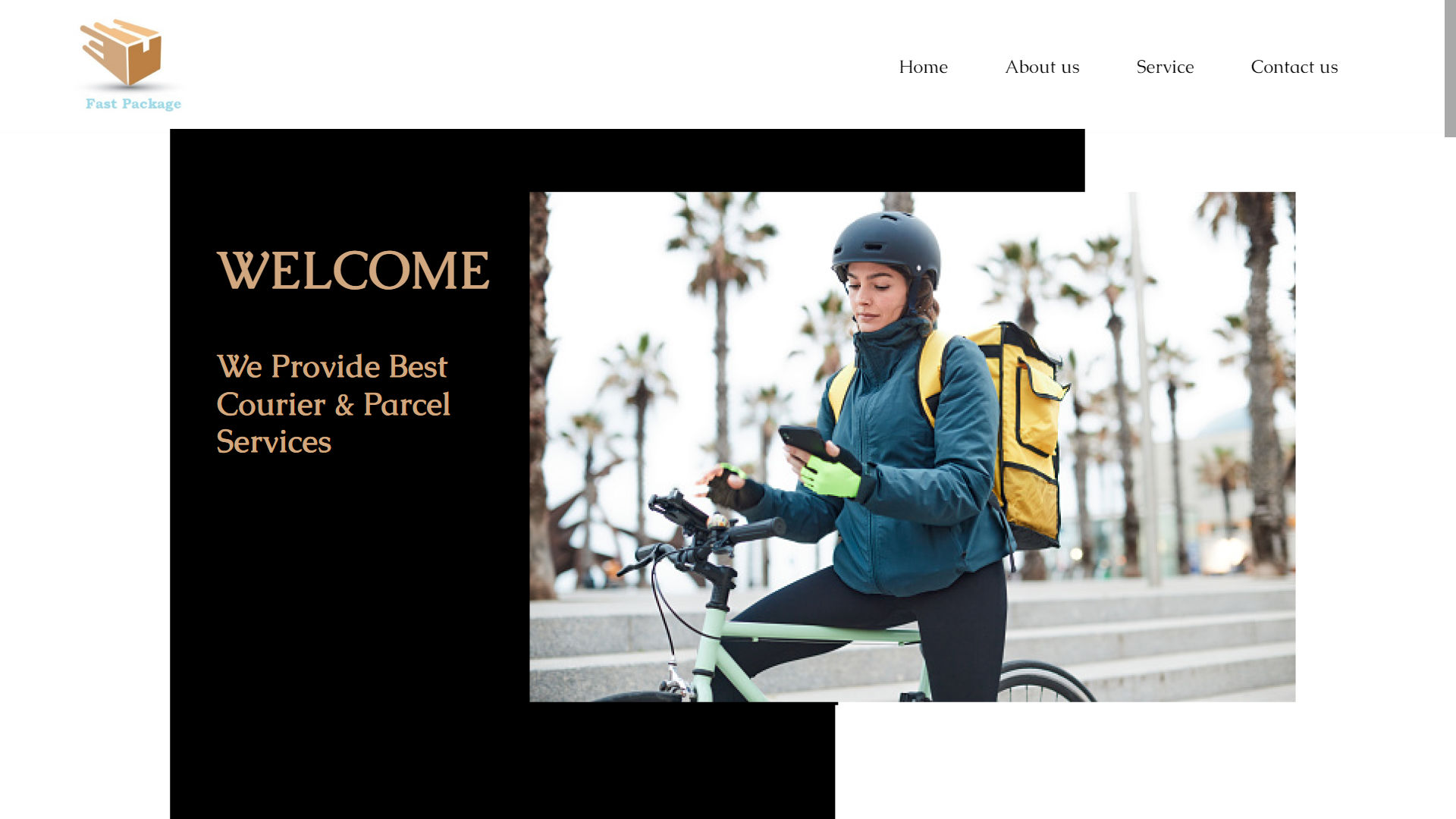Viewport: 1456px width, 819px height.
Task: Open the Contact us page
Action: pos(1294,67)
